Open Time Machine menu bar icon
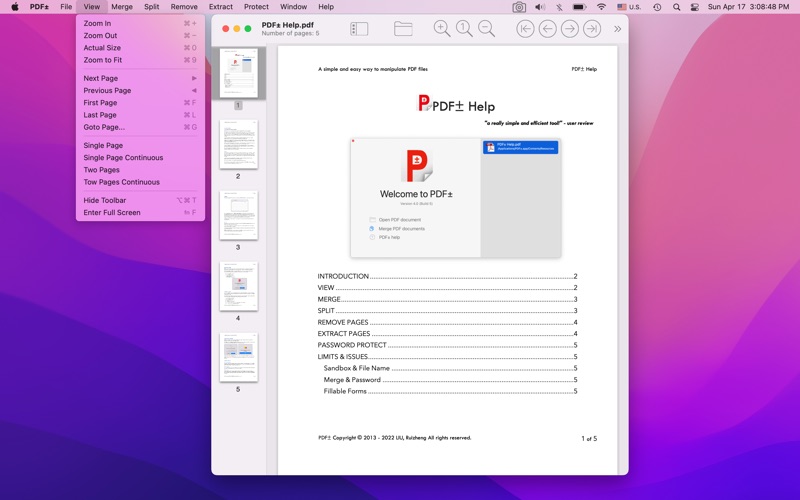 point(657,7)
